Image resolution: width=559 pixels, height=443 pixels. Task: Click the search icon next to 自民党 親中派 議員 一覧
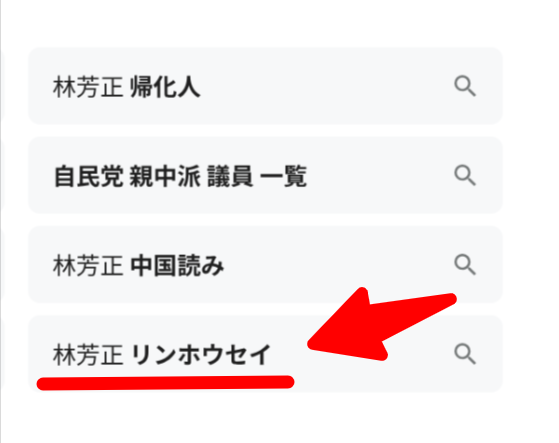click(x=465, y=175)
